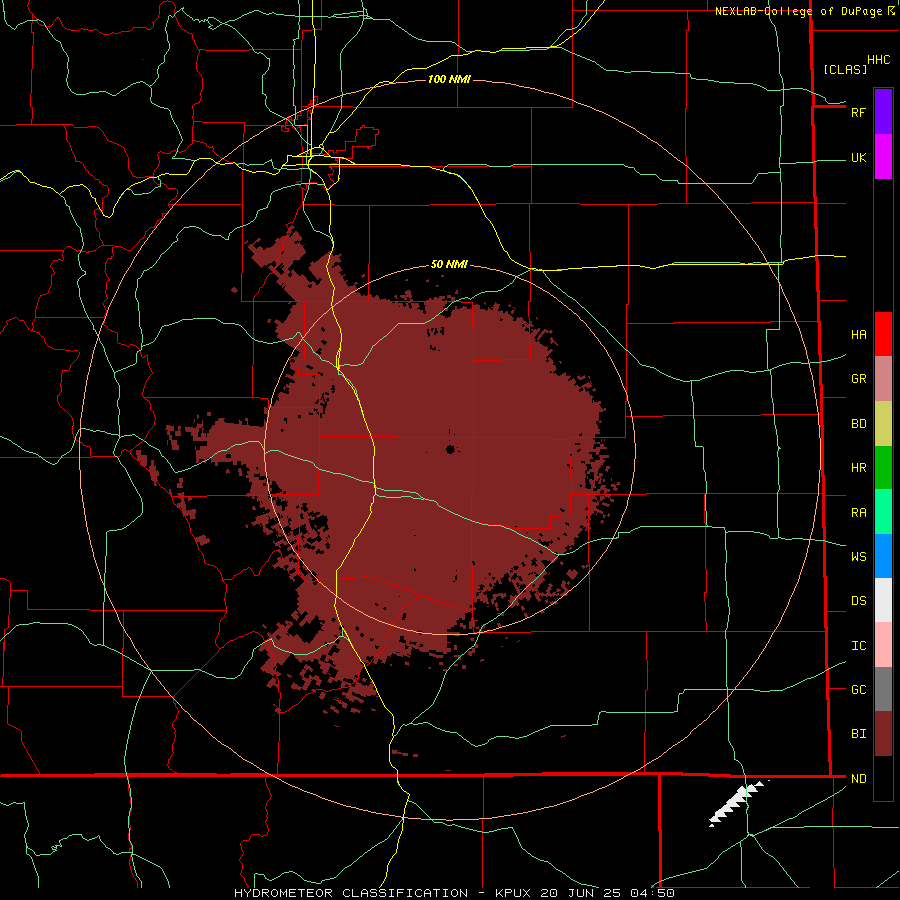
Task: Click the UK legend label
Action: [x=858, y=157]
